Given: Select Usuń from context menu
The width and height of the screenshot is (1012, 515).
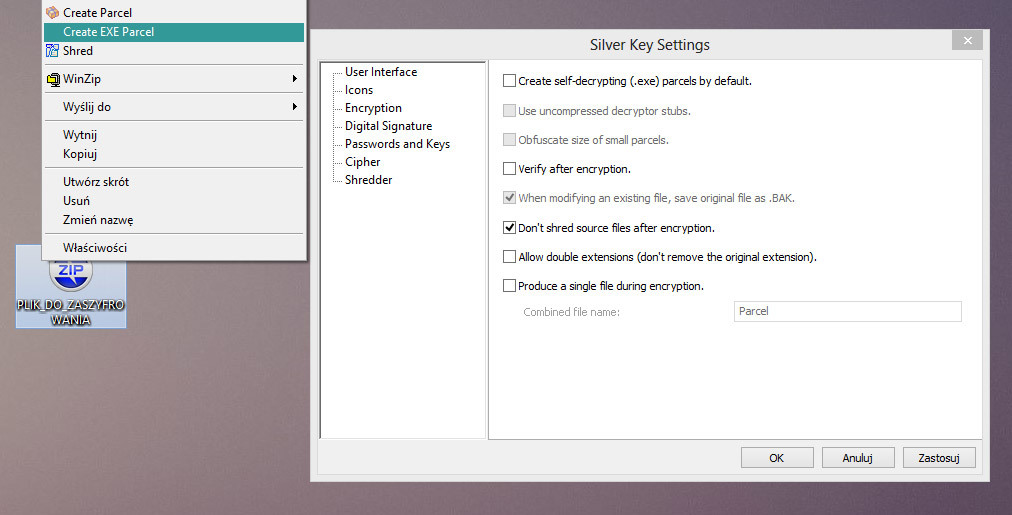Looking at the screenshot, I should (174, 201).
